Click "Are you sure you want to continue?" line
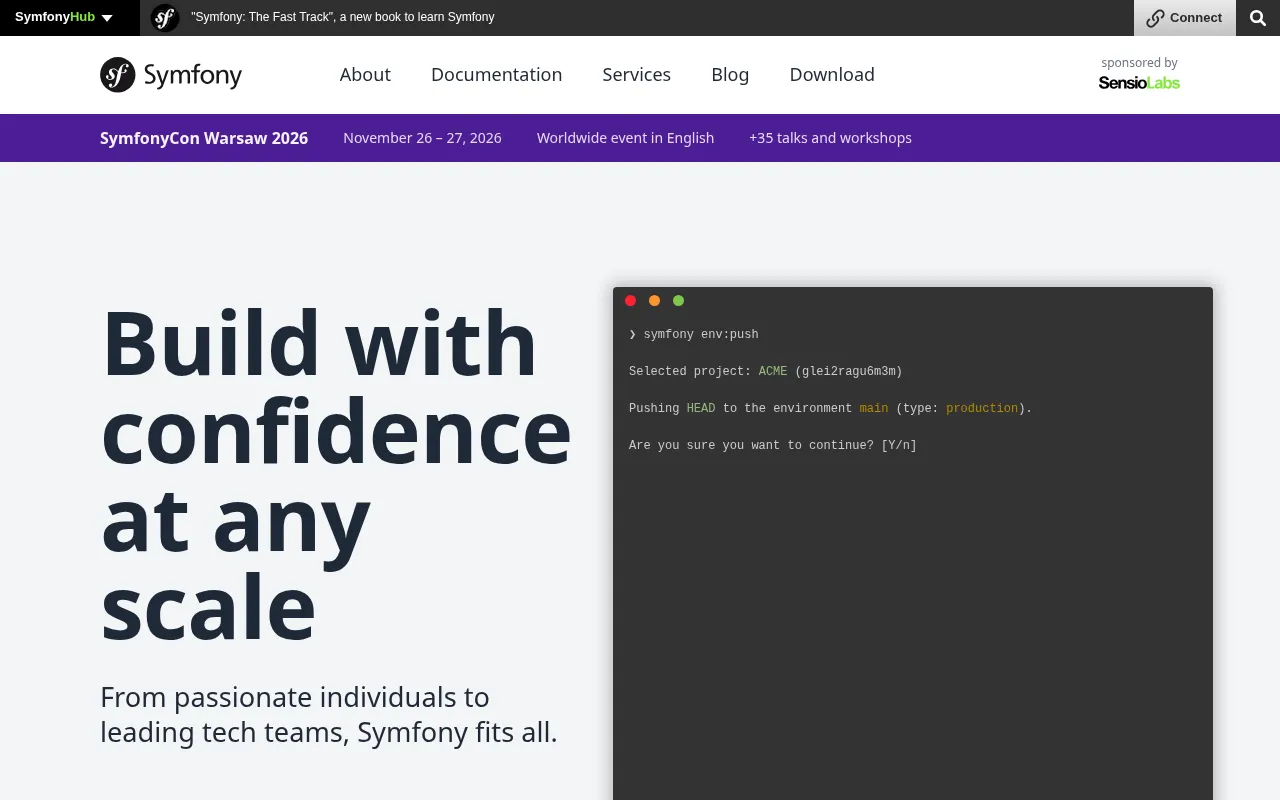The image size is (1280, 800). coord(773,446)
